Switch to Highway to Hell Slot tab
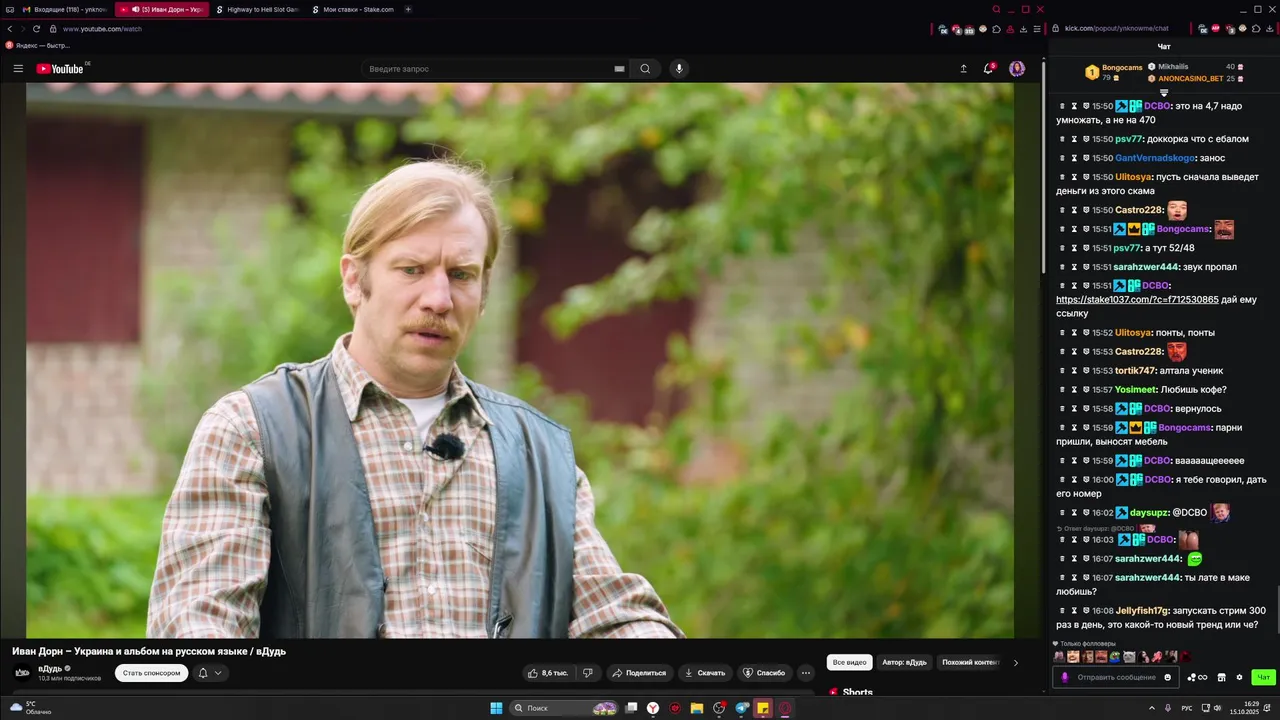Image resolution: width=1280 pixels, height=720 pixels. pyautogui.click(x=258, y=9)
